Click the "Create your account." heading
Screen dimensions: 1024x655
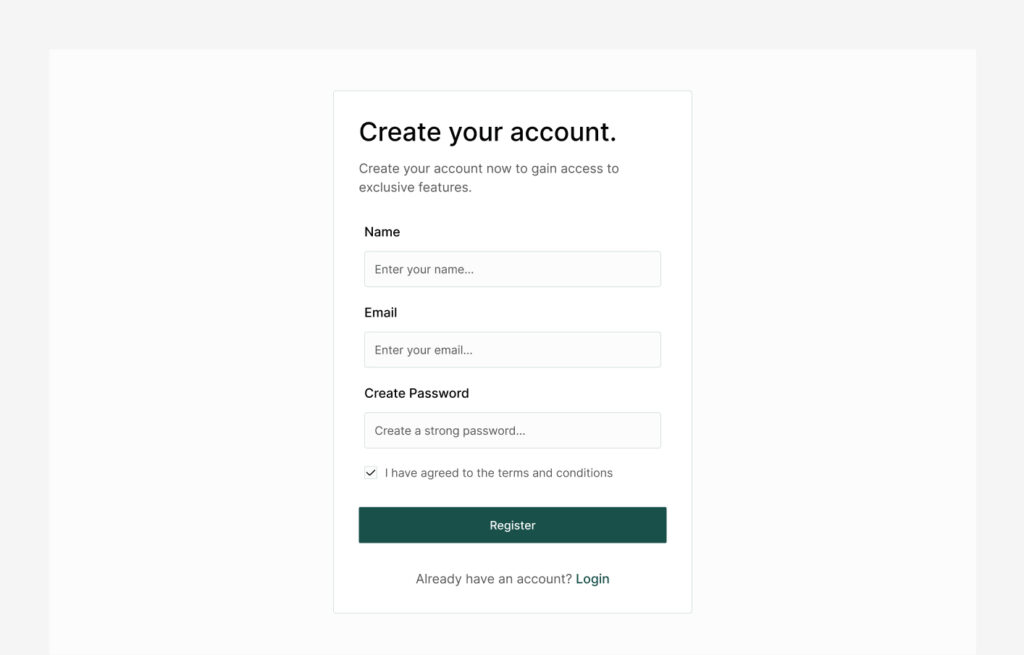pos(487,132)
